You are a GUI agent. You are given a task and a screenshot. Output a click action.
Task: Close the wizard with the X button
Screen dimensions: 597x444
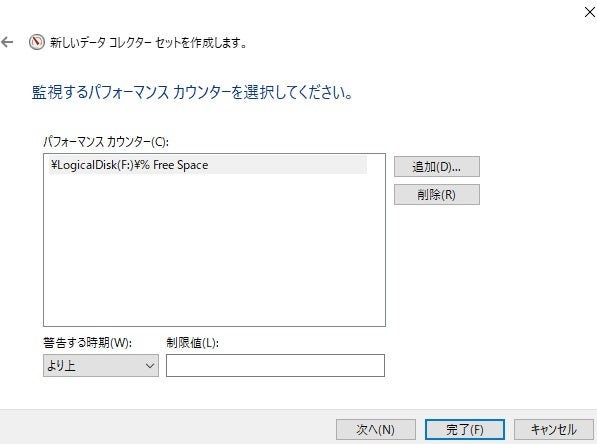[x=589, y=12]
